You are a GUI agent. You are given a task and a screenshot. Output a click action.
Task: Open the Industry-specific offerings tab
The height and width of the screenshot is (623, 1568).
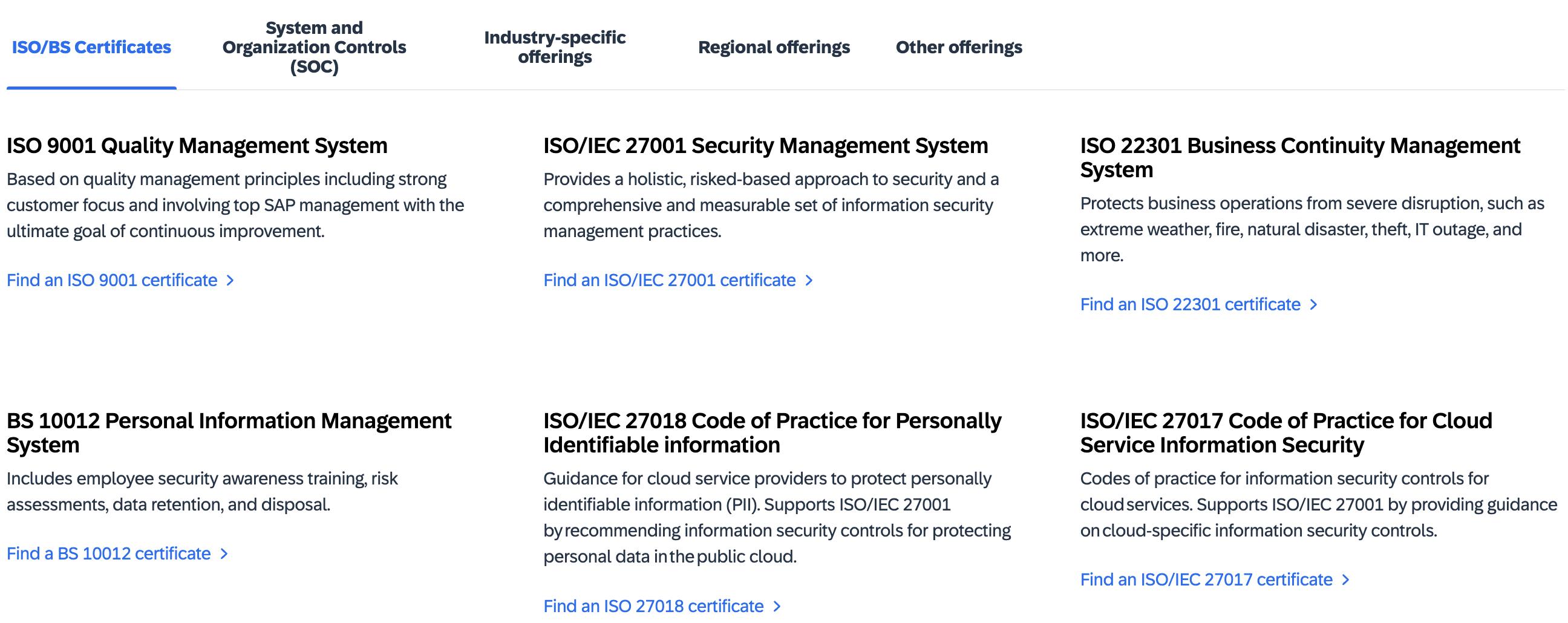(x=555, y=47)
